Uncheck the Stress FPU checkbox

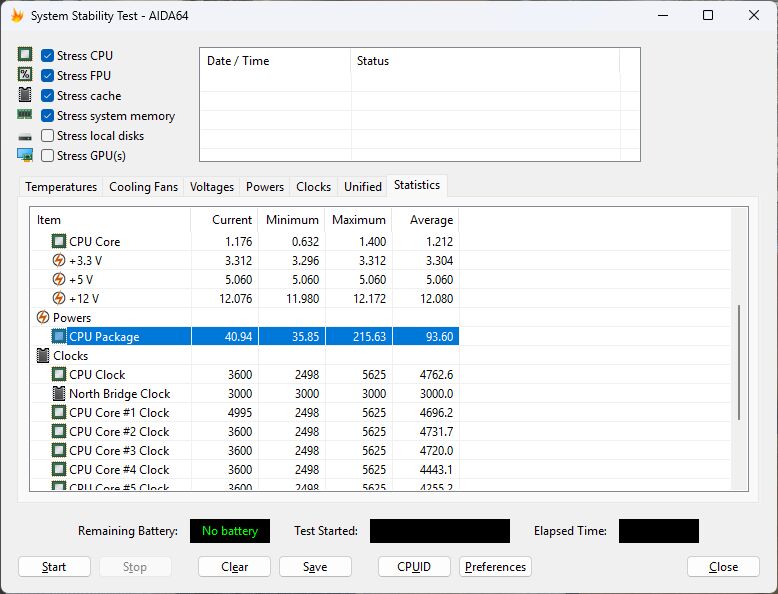47,75
